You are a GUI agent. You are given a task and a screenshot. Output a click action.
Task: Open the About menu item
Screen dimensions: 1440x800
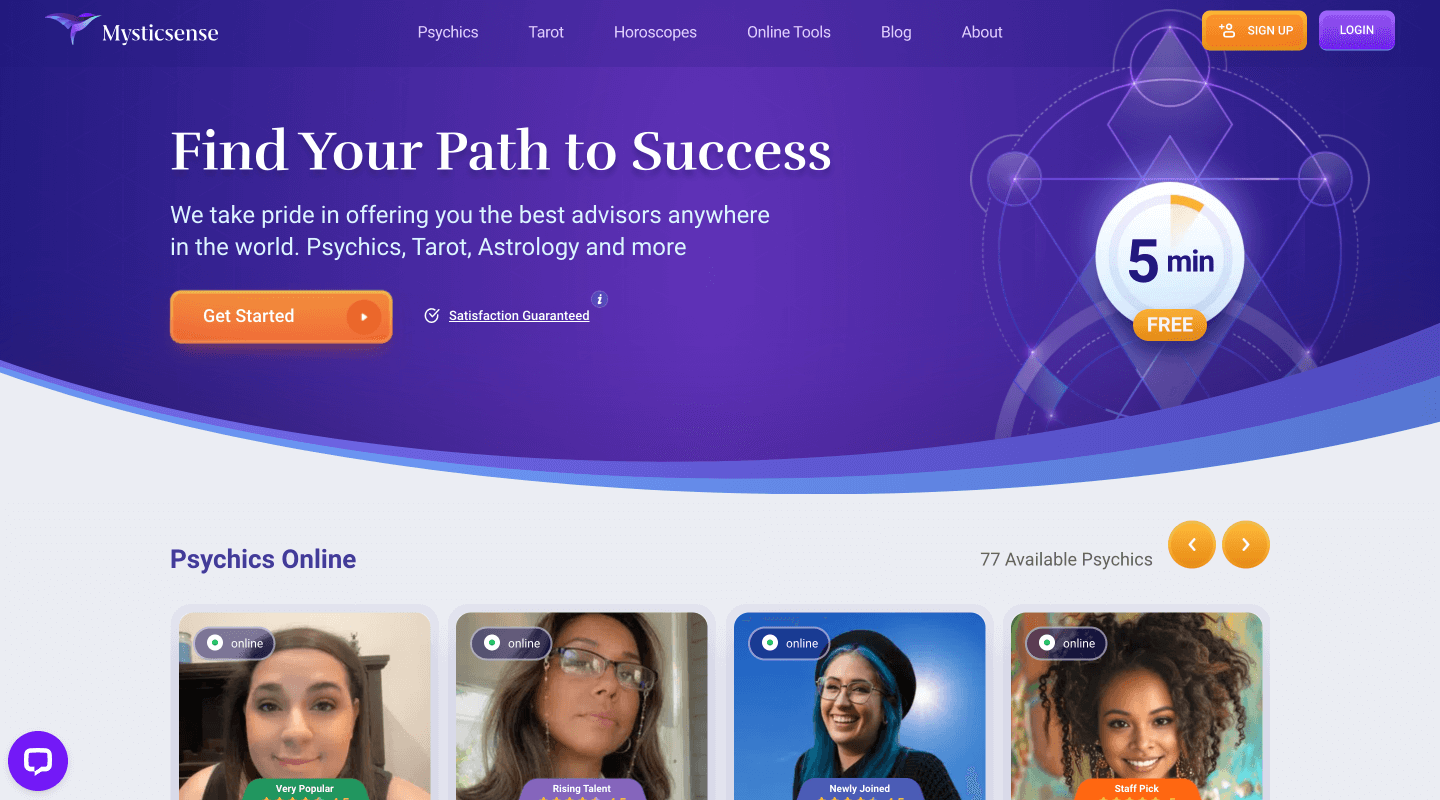[982, 32]
